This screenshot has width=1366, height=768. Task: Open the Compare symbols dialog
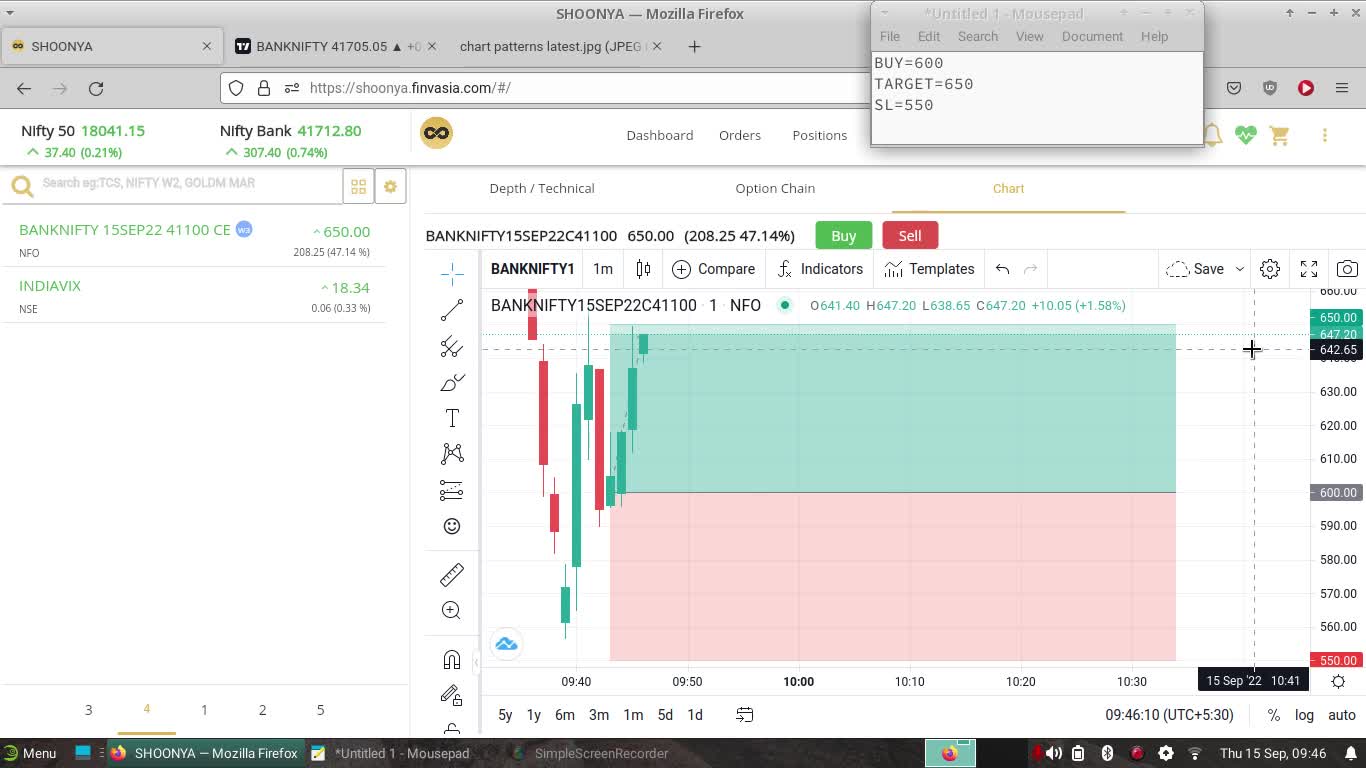click(714, 269)
